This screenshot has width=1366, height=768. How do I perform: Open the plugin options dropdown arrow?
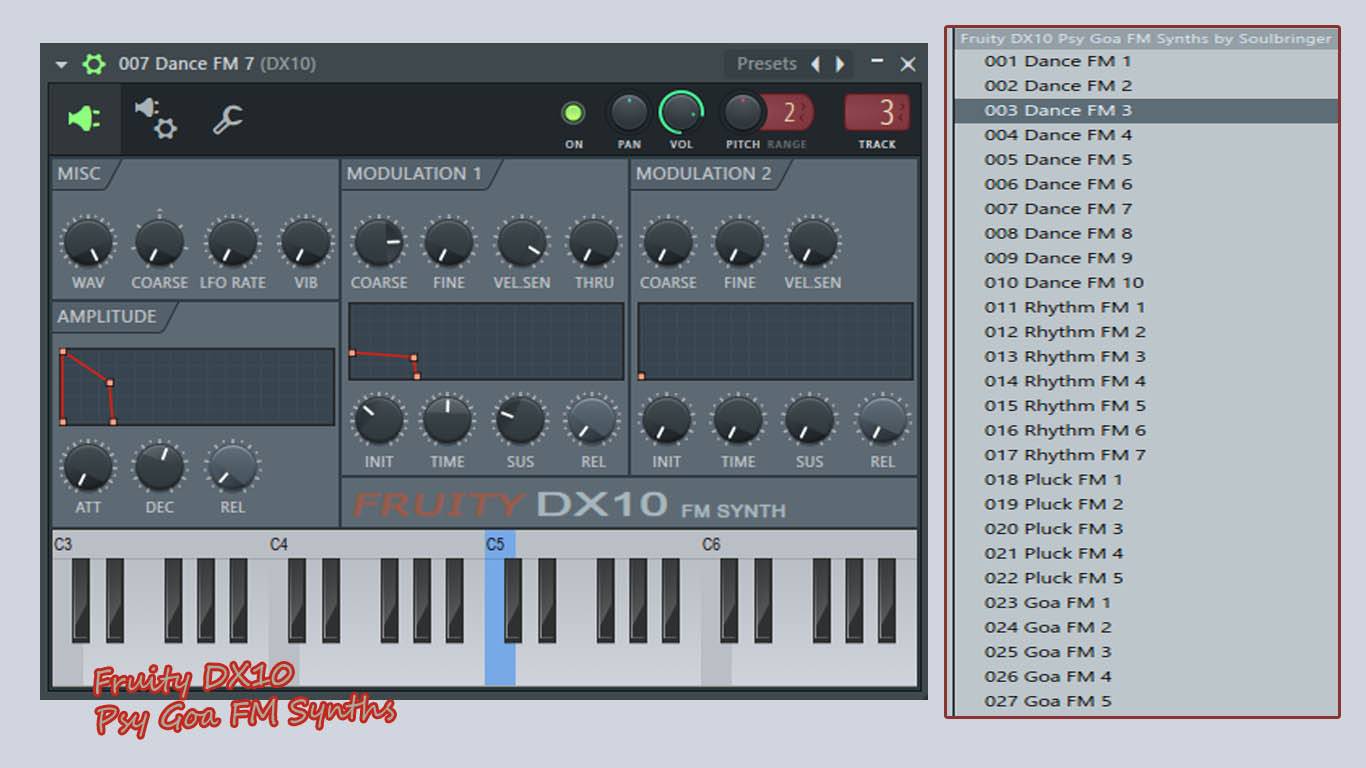click(61, 65)
